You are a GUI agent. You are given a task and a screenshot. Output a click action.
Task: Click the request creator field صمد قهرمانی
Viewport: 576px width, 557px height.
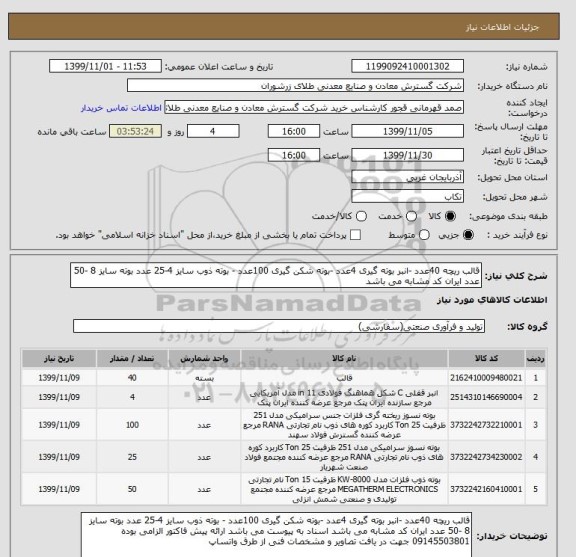tap(314, 108)
